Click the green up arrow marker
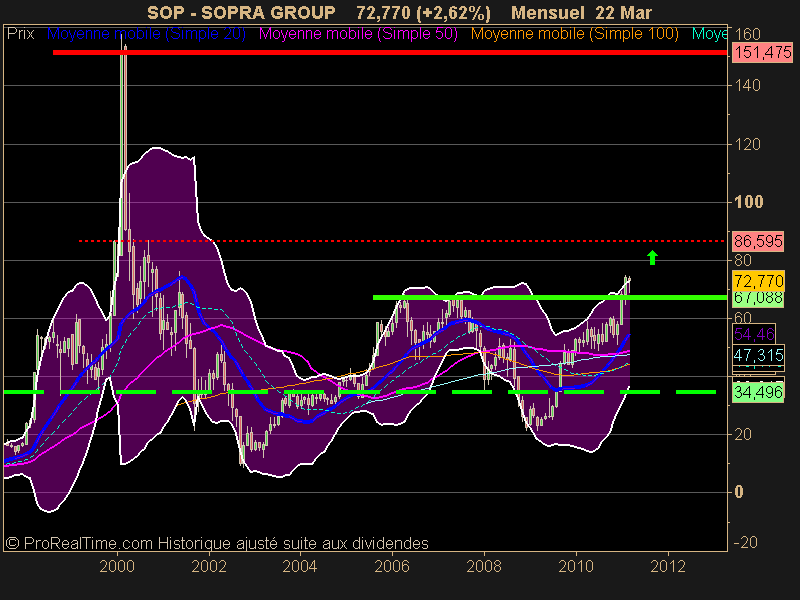The image size is (800, 600). (x=652, y=257)
